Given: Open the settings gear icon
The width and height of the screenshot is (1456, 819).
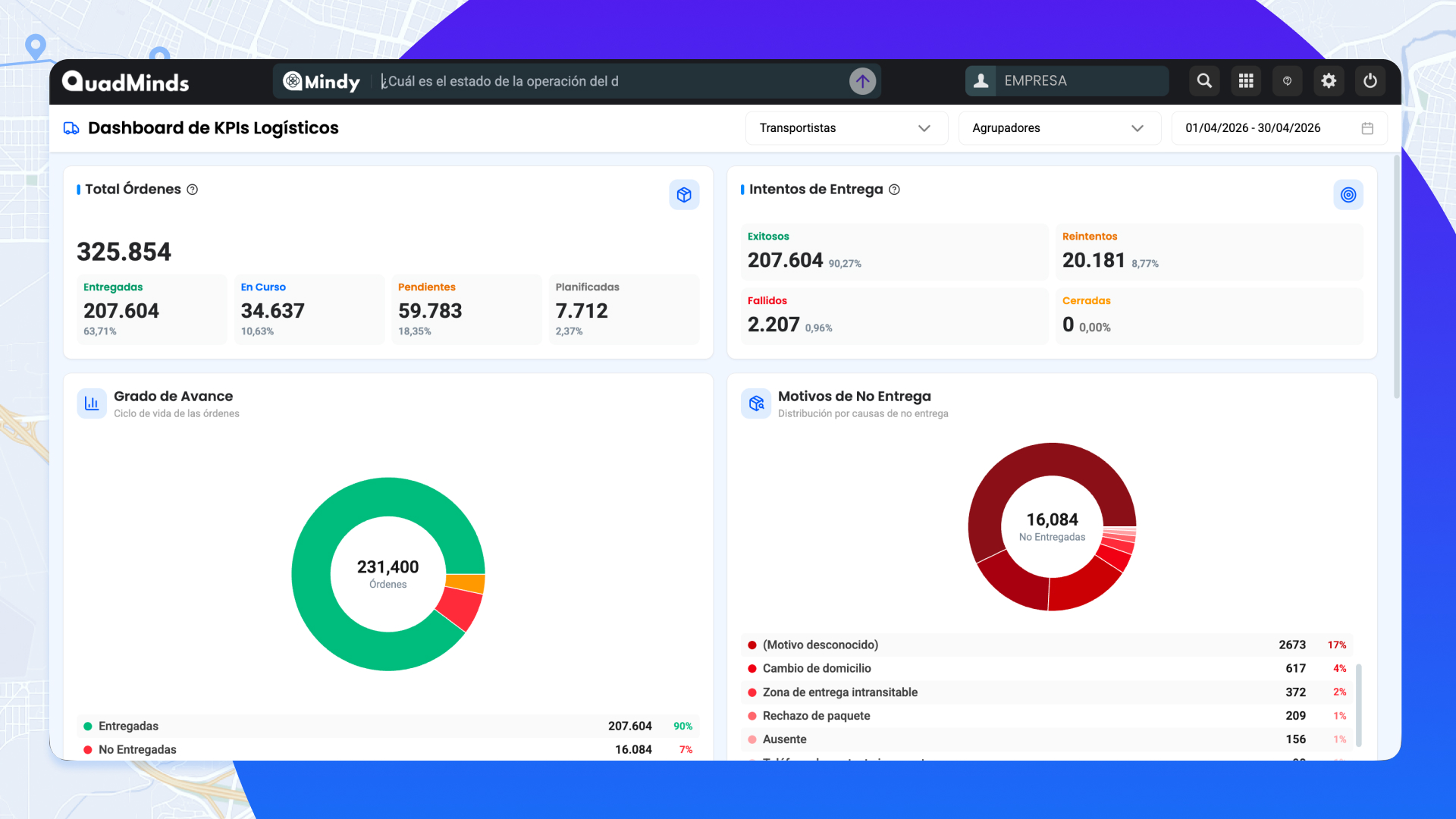Looking at the screenshot, I should pyautogui.click(x=1329, y=81).
